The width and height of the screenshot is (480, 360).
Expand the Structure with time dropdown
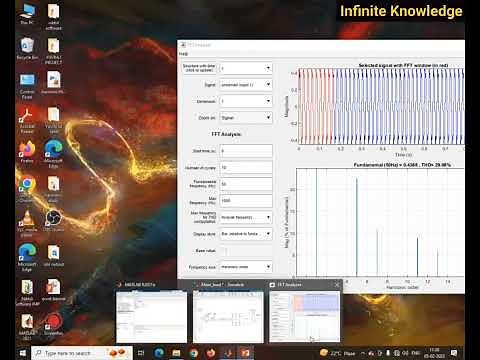[246, 68]
